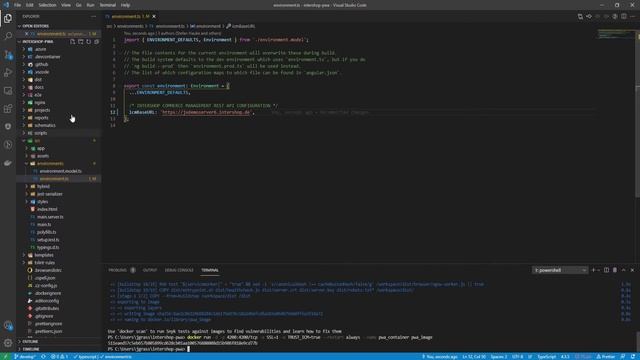Open the Accounts menu in the activity bar

click(x=8, y=325)
